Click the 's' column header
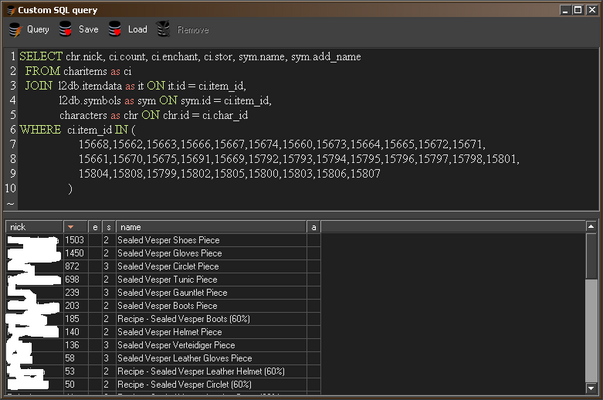This screenshot has width=603, height=400. 109,227
